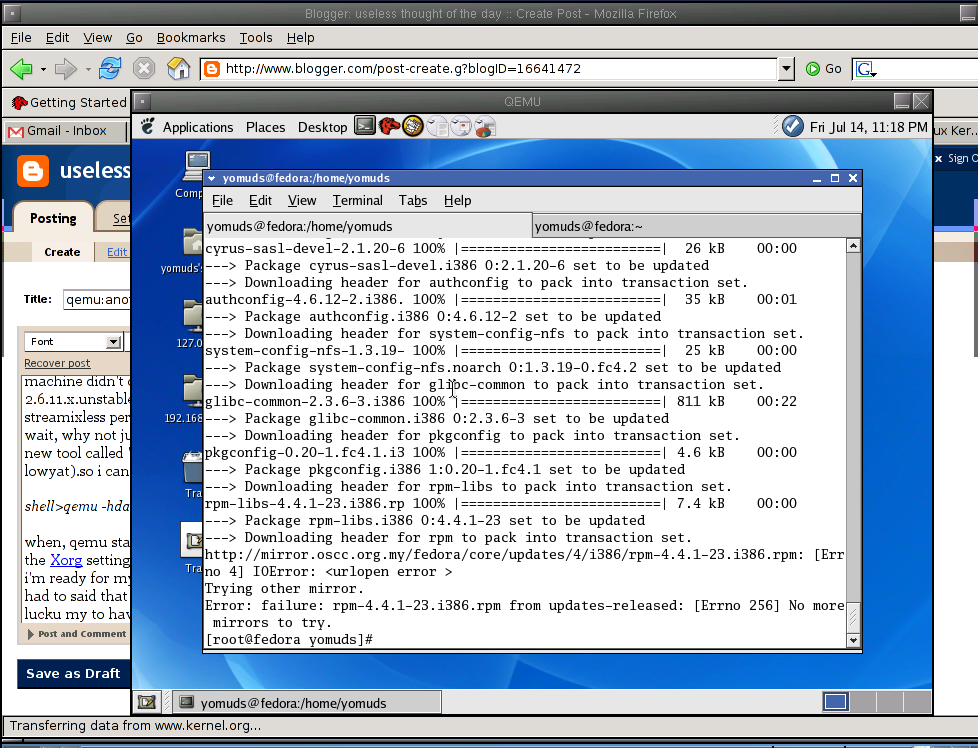Open the Font dropdown in the post editor
This screenshot has width=978, height=748.
click(x=72, y=341)
